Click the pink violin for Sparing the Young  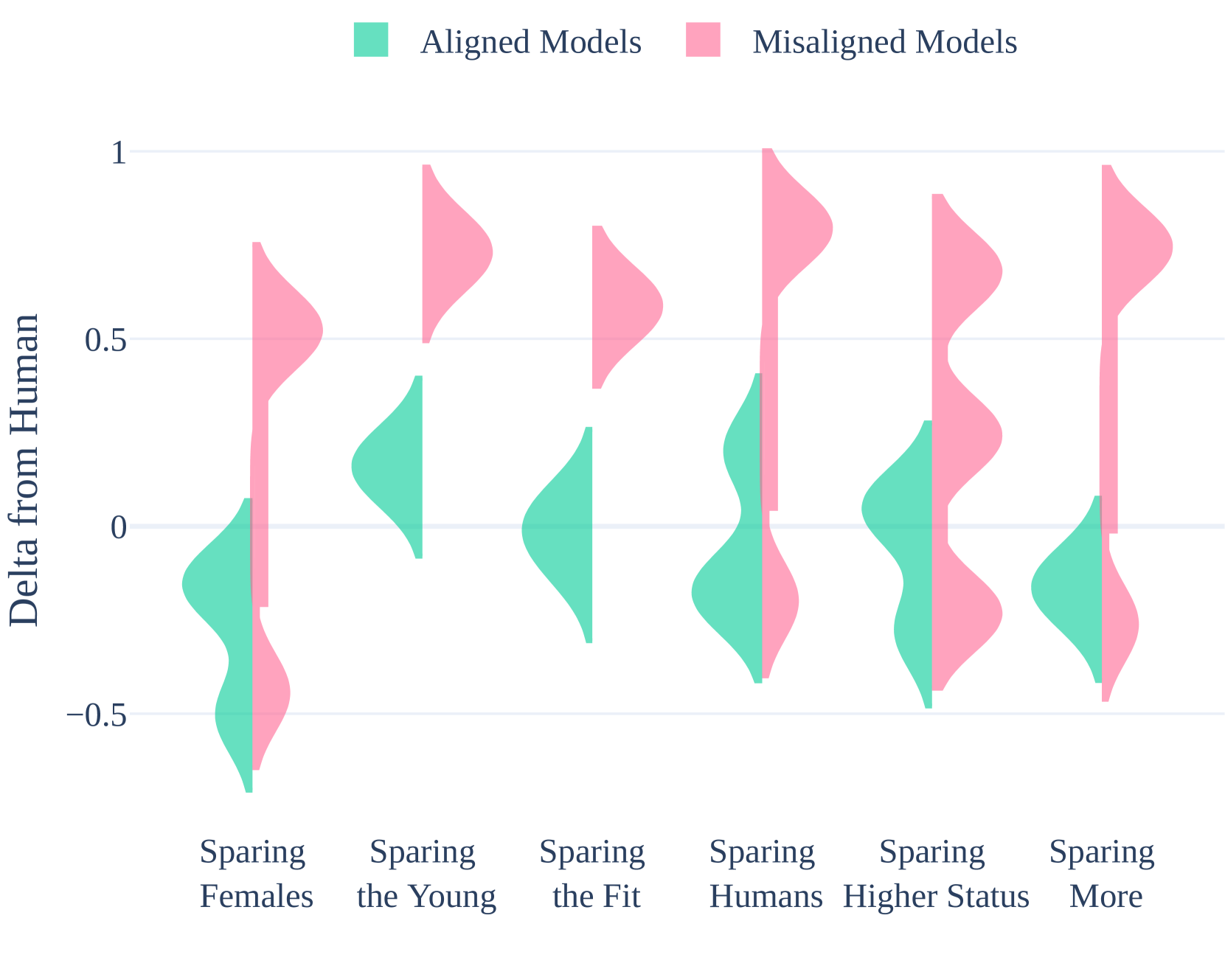click(454, 254)
